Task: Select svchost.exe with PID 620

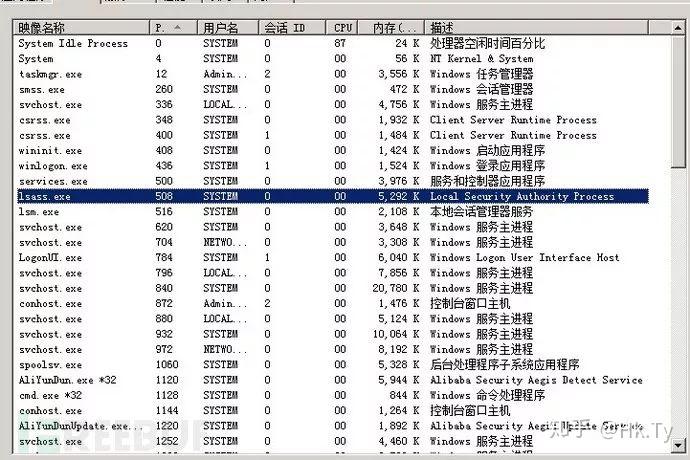Action: click(333, 227)
